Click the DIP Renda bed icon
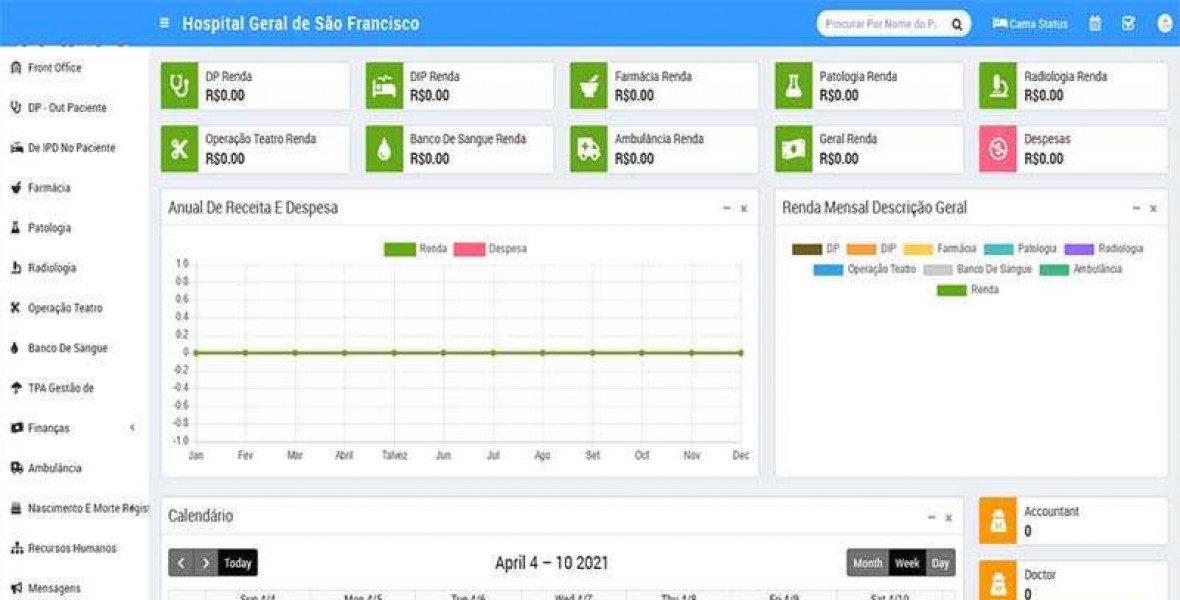The image size is (1180, 600). pyautogui.click(x=384, y=86)
